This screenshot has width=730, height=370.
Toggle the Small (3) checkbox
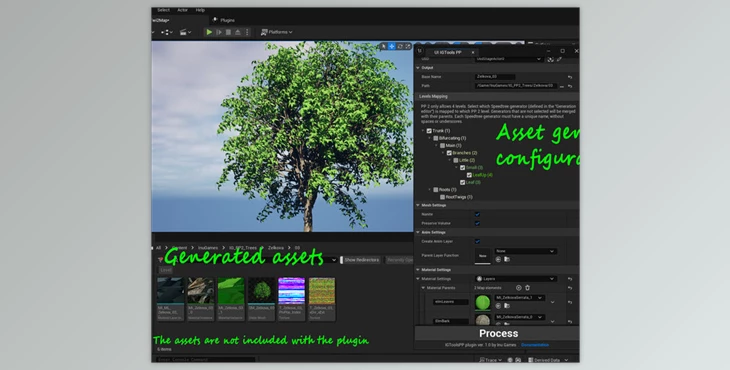pyautogui.click(x=462, y=168)
